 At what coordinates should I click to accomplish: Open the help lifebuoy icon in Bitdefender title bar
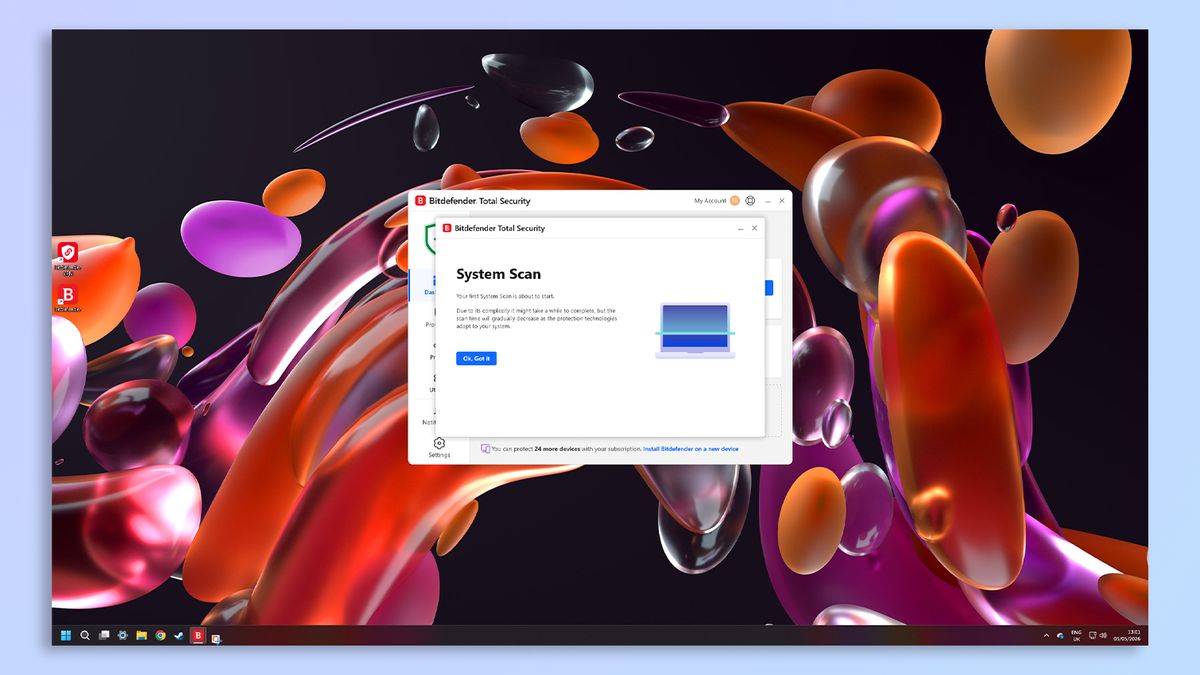tap(751, 201)
